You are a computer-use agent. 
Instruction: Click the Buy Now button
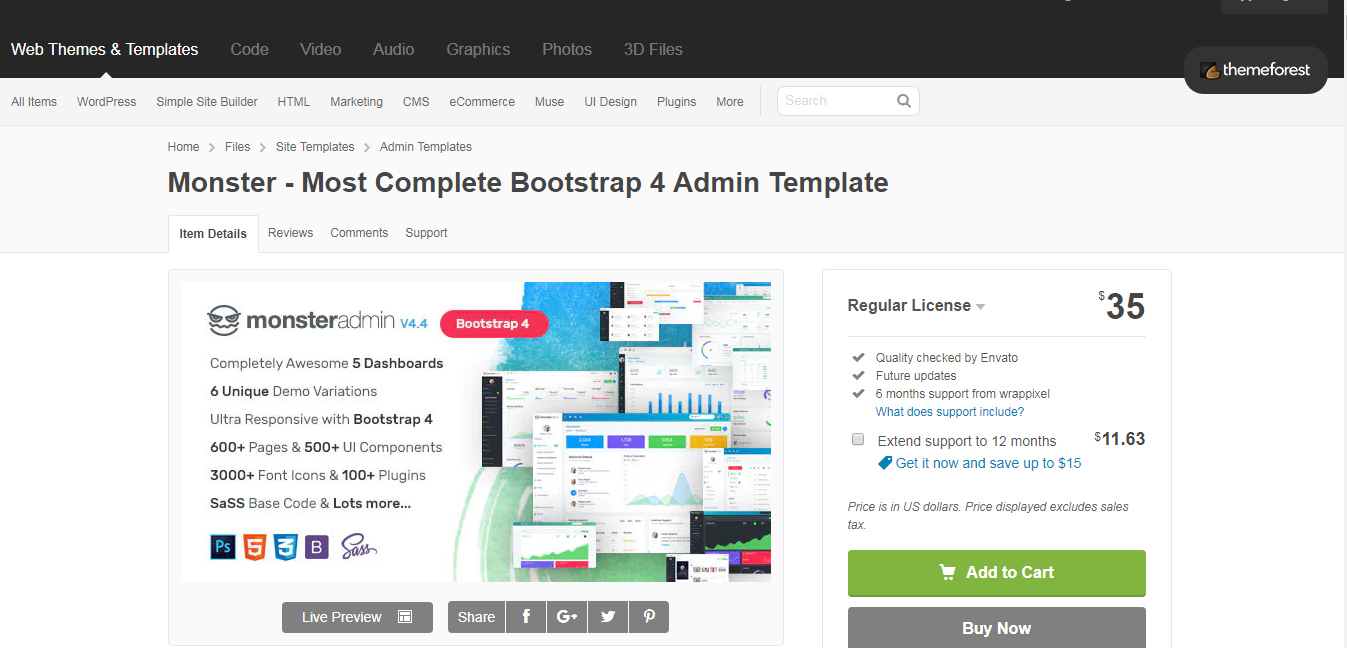[997, 628]
